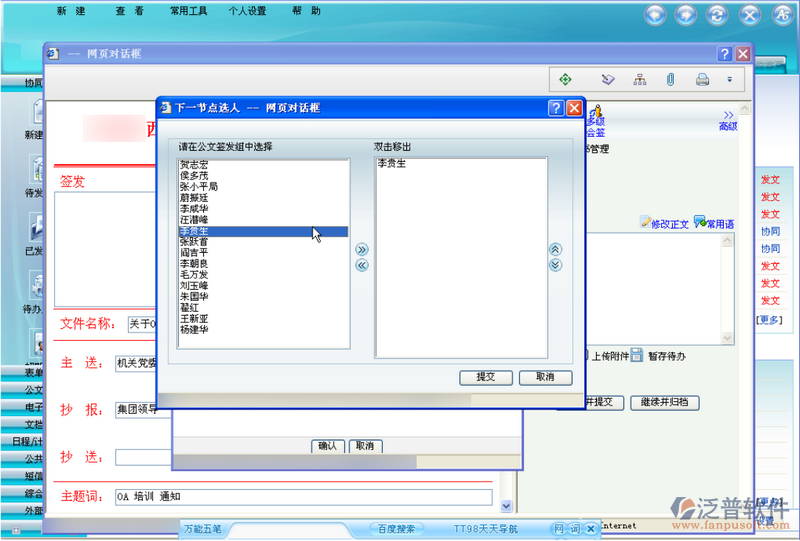
Task: Add selected person with right double-arrow button
Action: point(362,250)
